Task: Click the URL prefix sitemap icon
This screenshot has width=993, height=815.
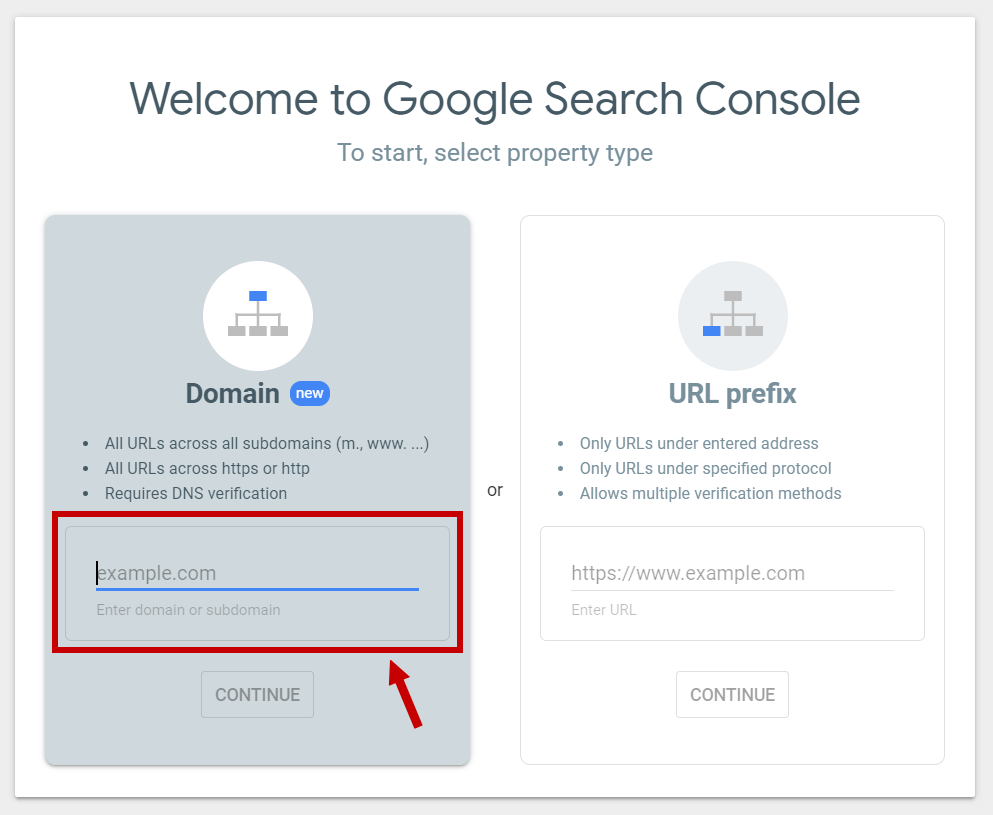Action: [733, 315]
